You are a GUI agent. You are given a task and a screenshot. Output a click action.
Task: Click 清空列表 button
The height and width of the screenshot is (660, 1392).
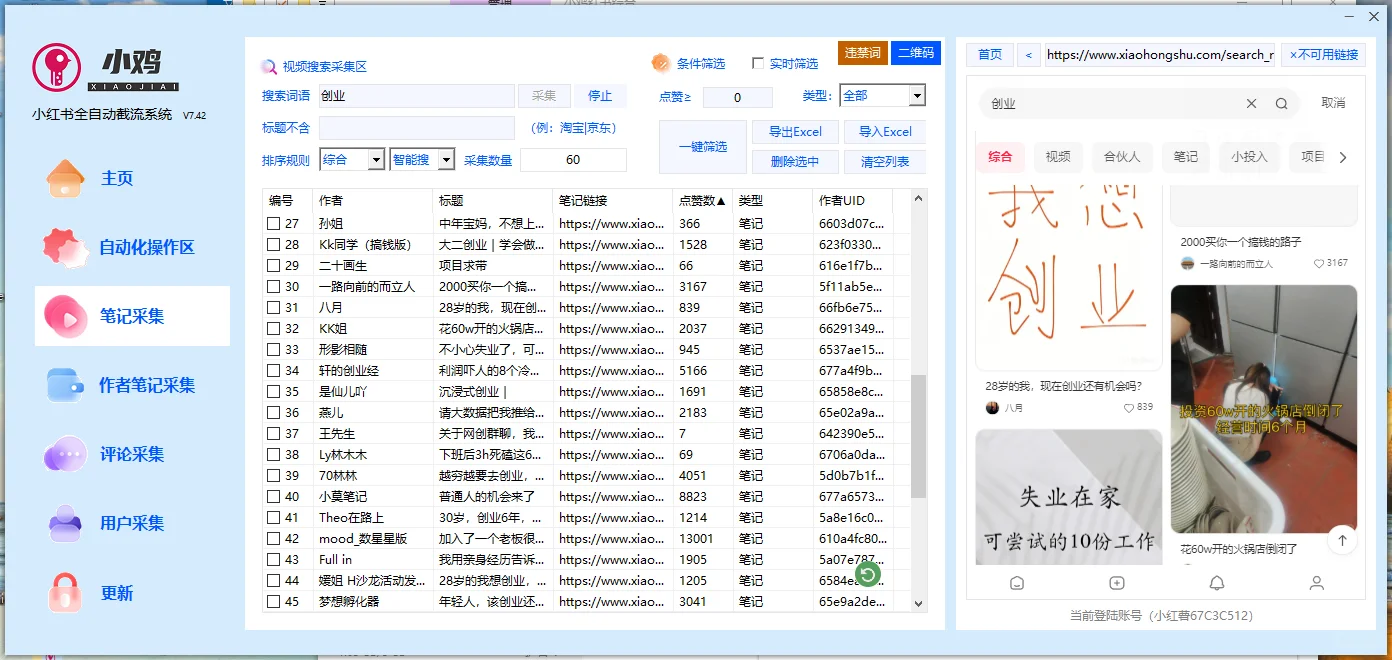coord(885,161)
